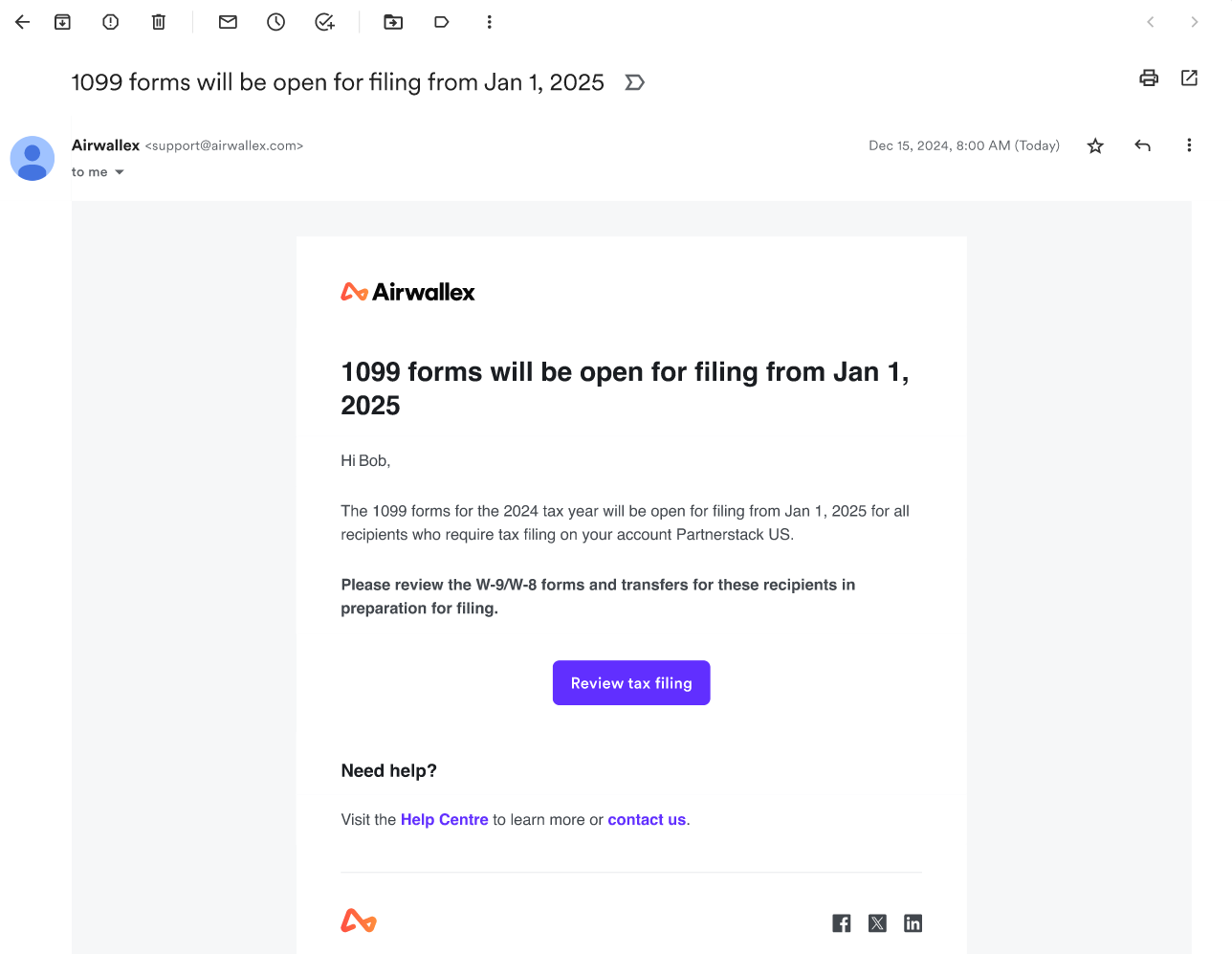Mark the email as unread
This screenshot has height=954, width=1232.
(x=228, y=21)
